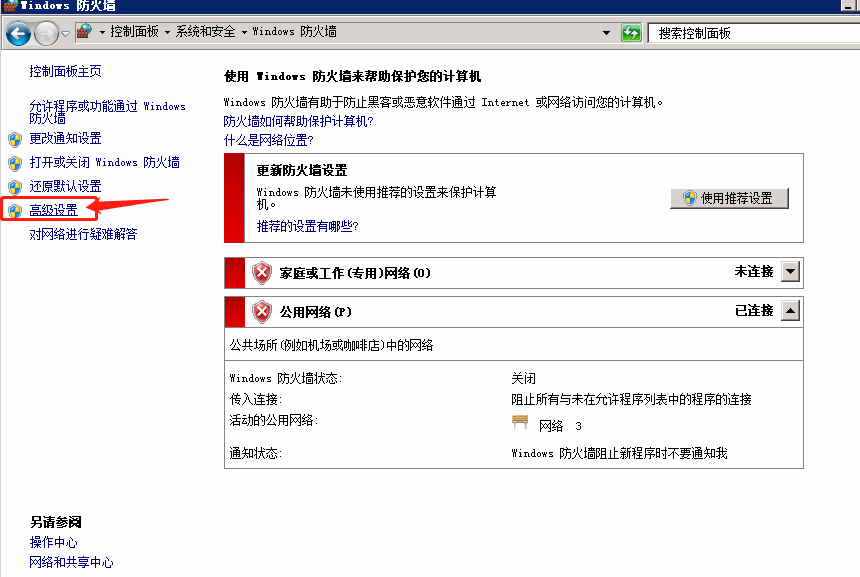Open 还原默认设置 link
This screenshot has height=577, width=860.
point(65,186)
